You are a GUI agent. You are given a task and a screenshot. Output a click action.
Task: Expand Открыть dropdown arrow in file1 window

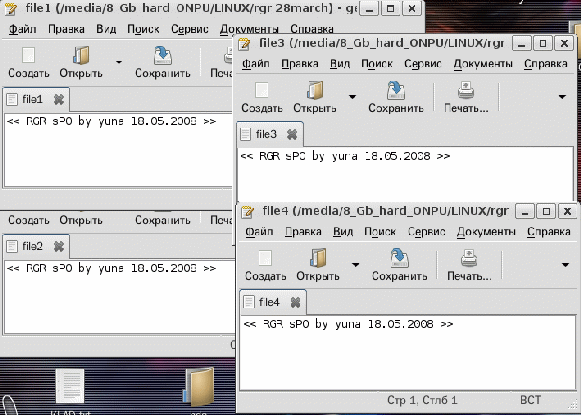(x=119, y=62)
